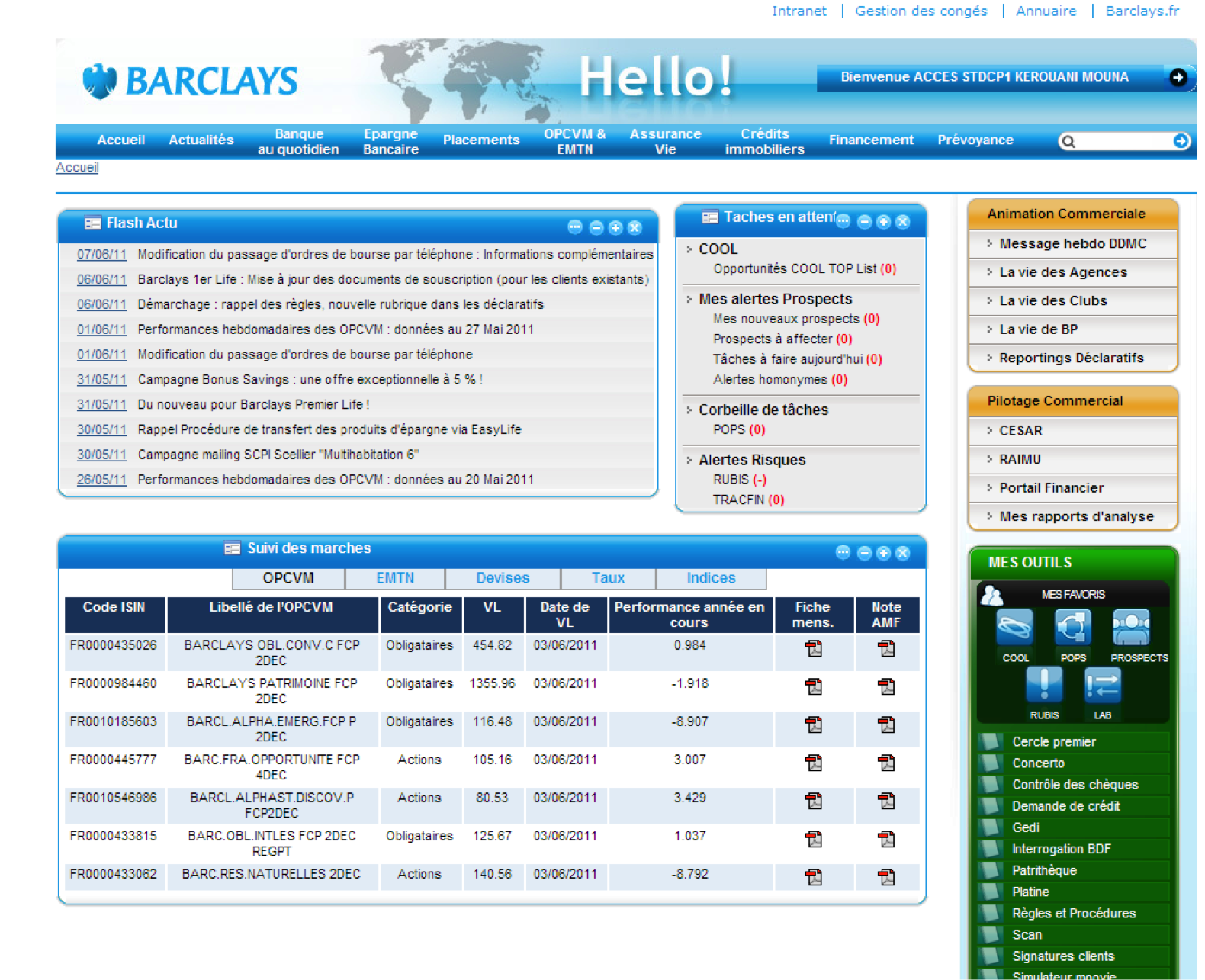Close the Taches en attente panel
This screenshot has width=1205, height=980.
tap(902, 222)
